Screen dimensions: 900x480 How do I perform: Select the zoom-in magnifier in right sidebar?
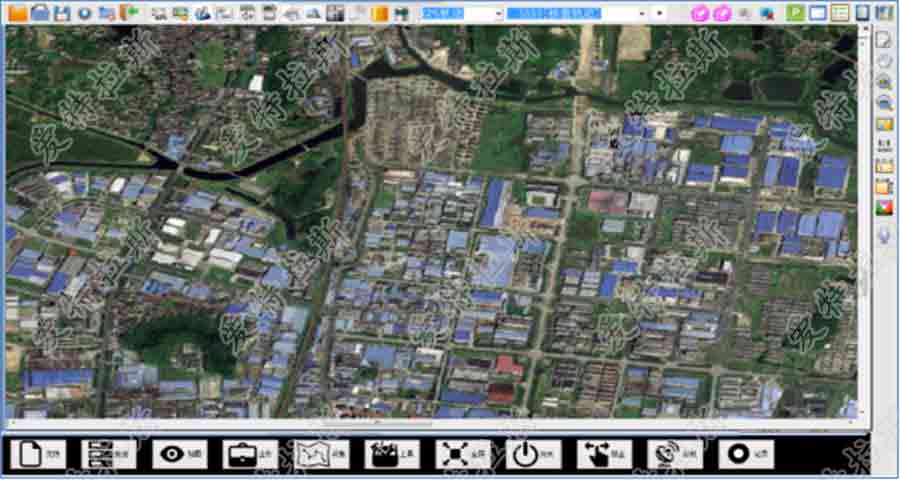coord(884,82)
